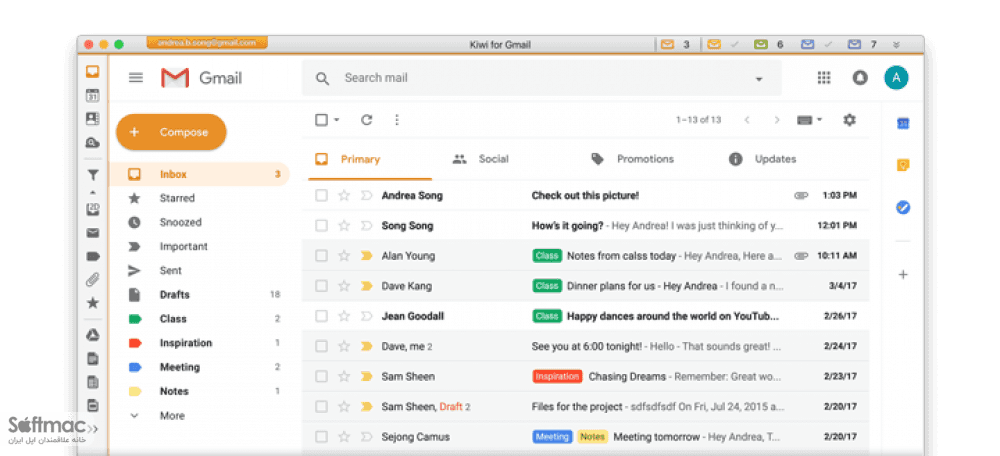This screenshot has height=456, width=1000.
Task: Open the Google apps grid
Action: [x=824, y=78]
